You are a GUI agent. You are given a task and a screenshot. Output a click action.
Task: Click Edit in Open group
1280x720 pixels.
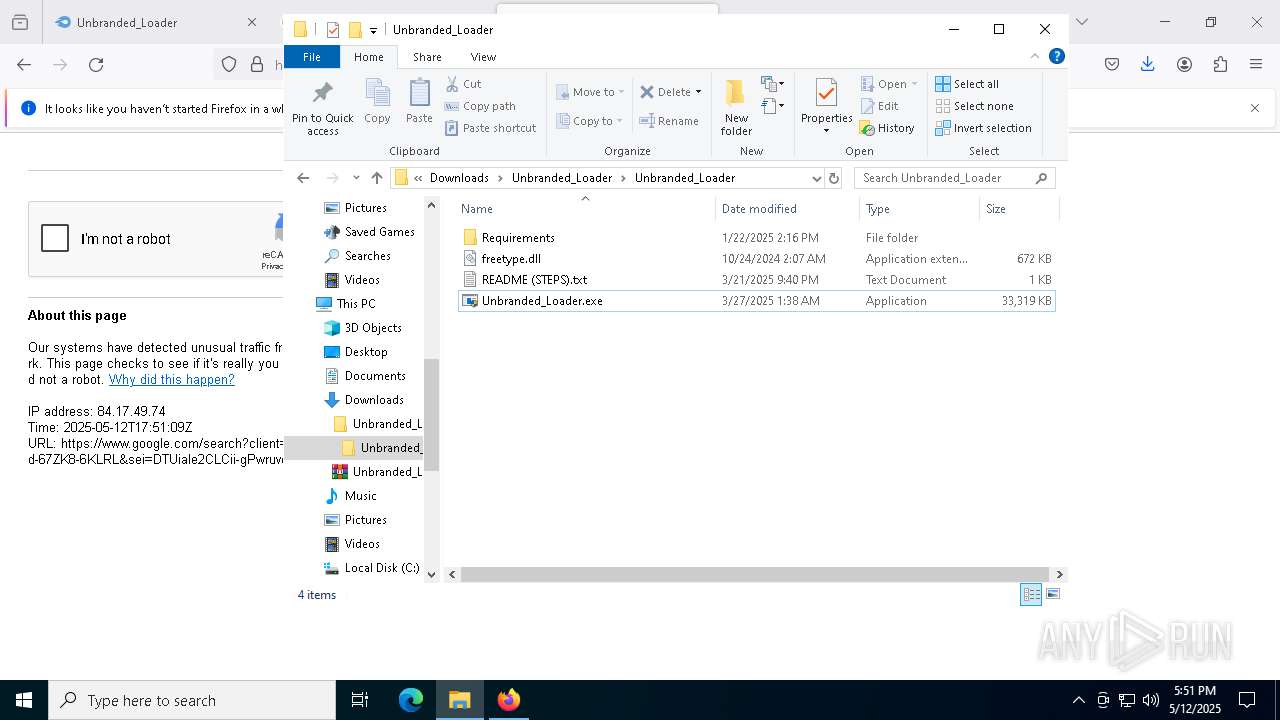[x=879, y=106]
